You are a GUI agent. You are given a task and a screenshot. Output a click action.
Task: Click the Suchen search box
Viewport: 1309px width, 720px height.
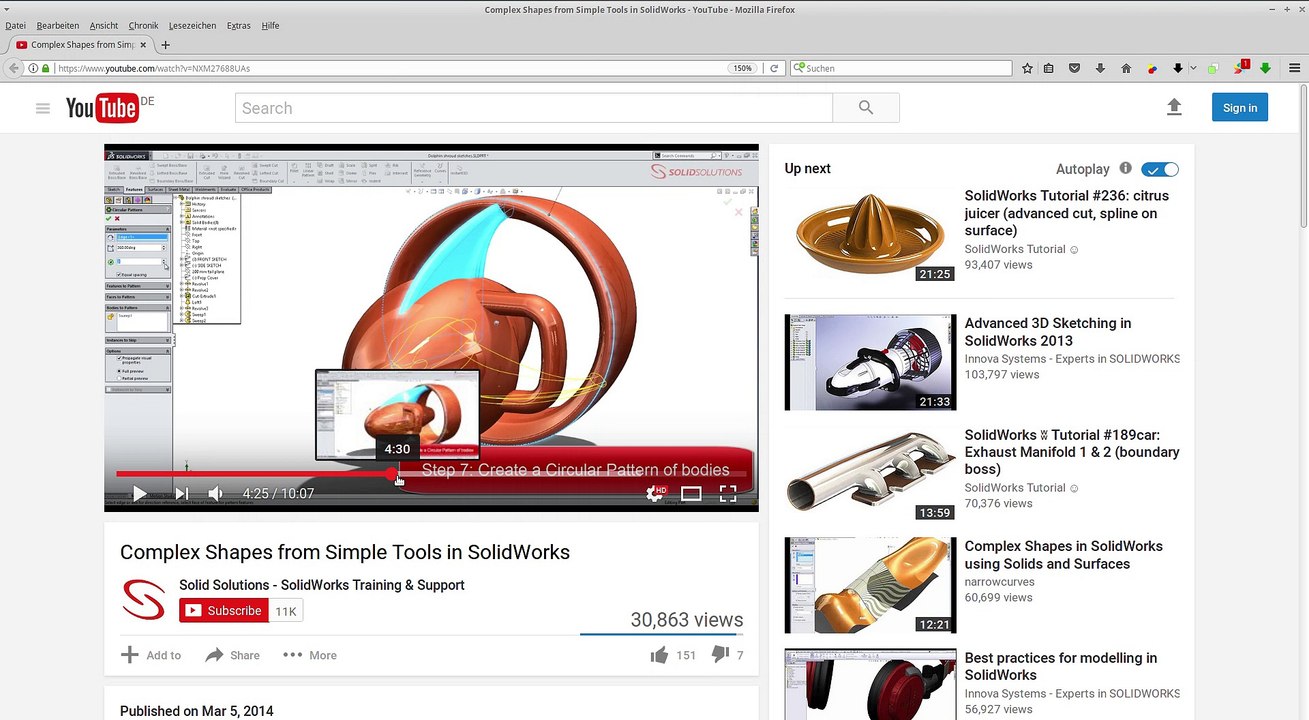pos(901,68)
